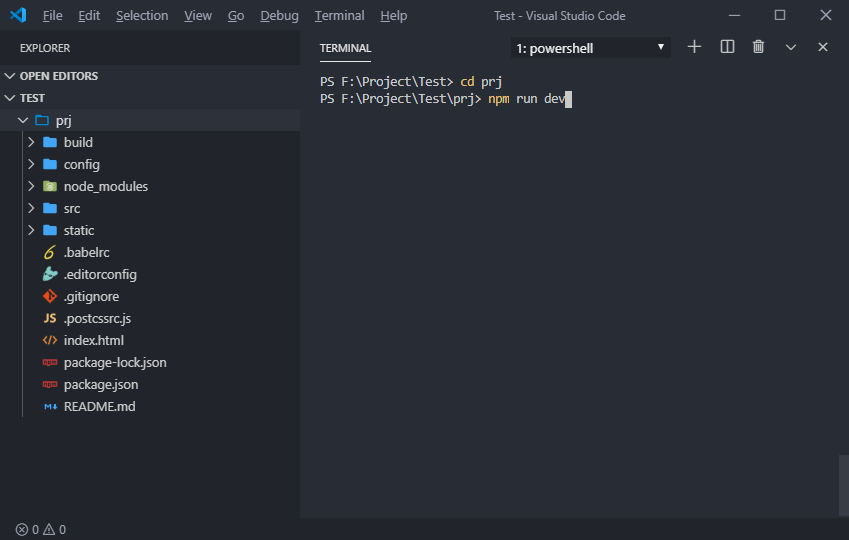
Task: Split the terminal pane
Action: point(727,47)
